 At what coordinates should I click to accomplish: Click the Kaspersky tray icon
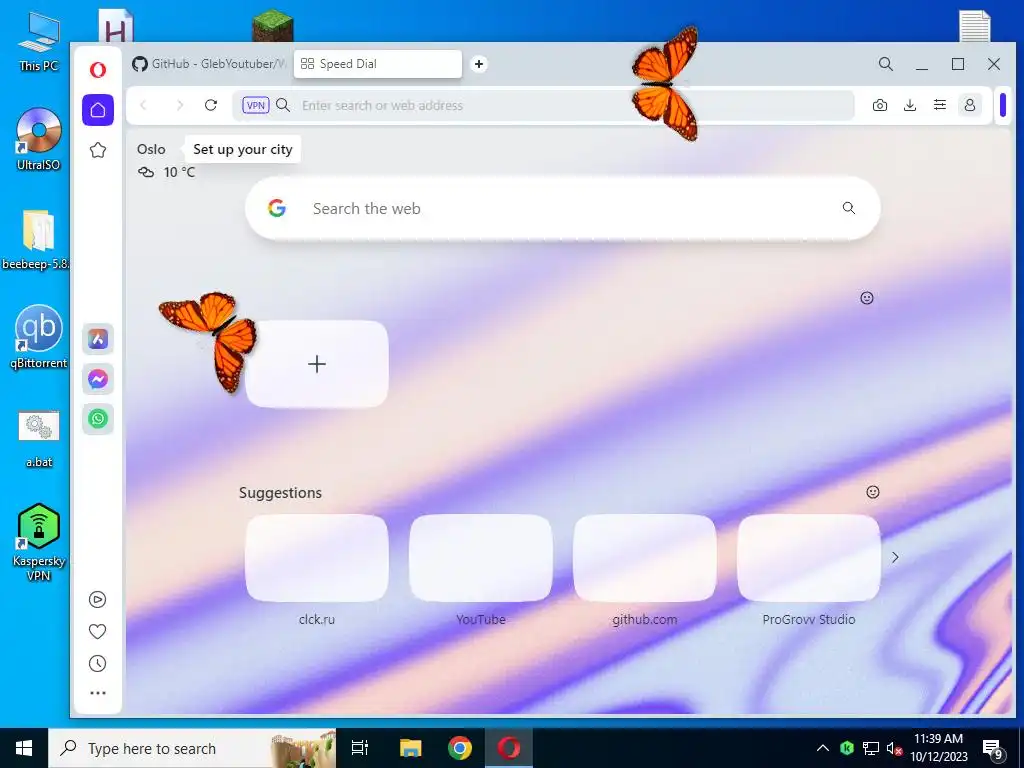click(847, 748)
